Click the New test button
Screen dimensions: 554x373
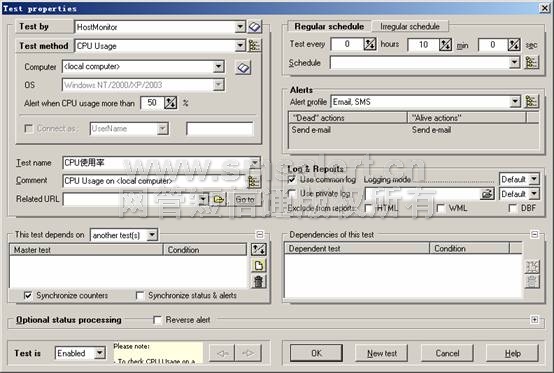coord(382,353)
